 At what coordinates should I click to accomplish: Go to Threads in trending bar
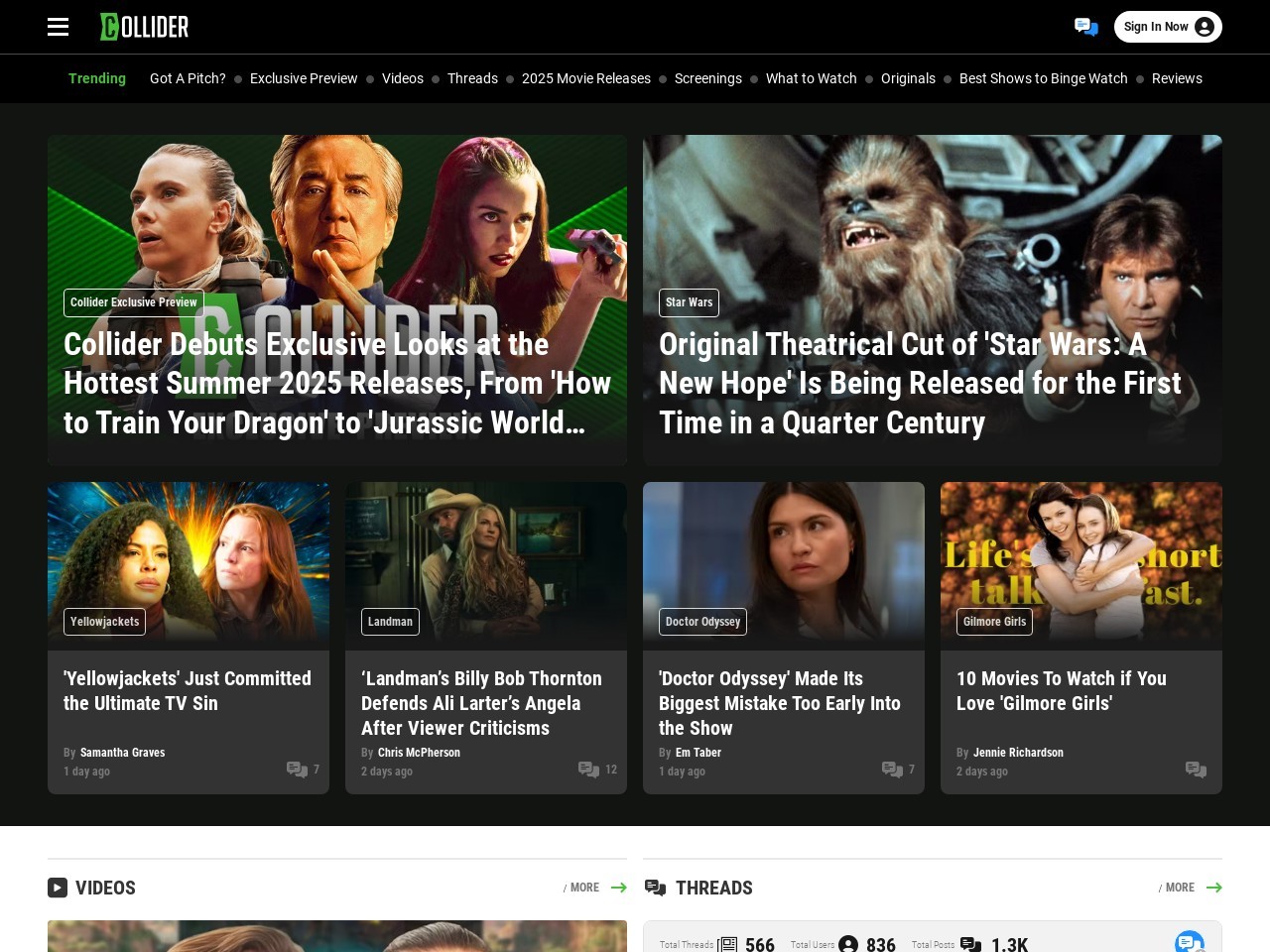(472, 78)
